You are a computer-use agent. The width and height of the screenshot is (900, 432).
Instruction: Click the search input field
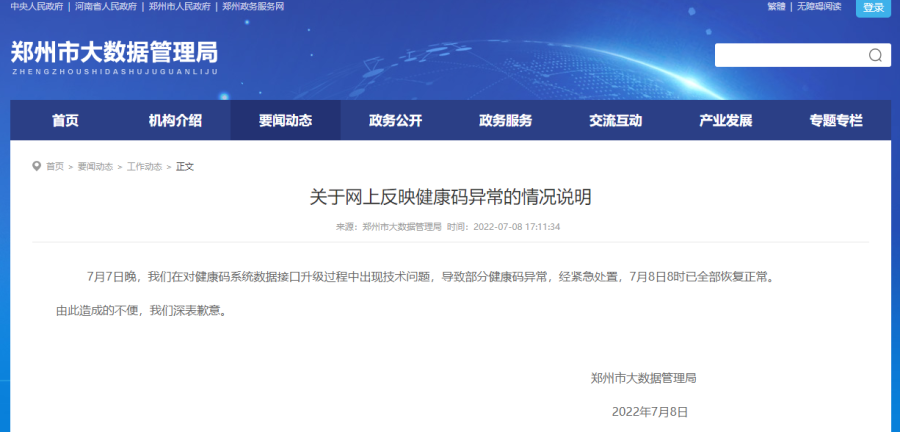[788, 56]
